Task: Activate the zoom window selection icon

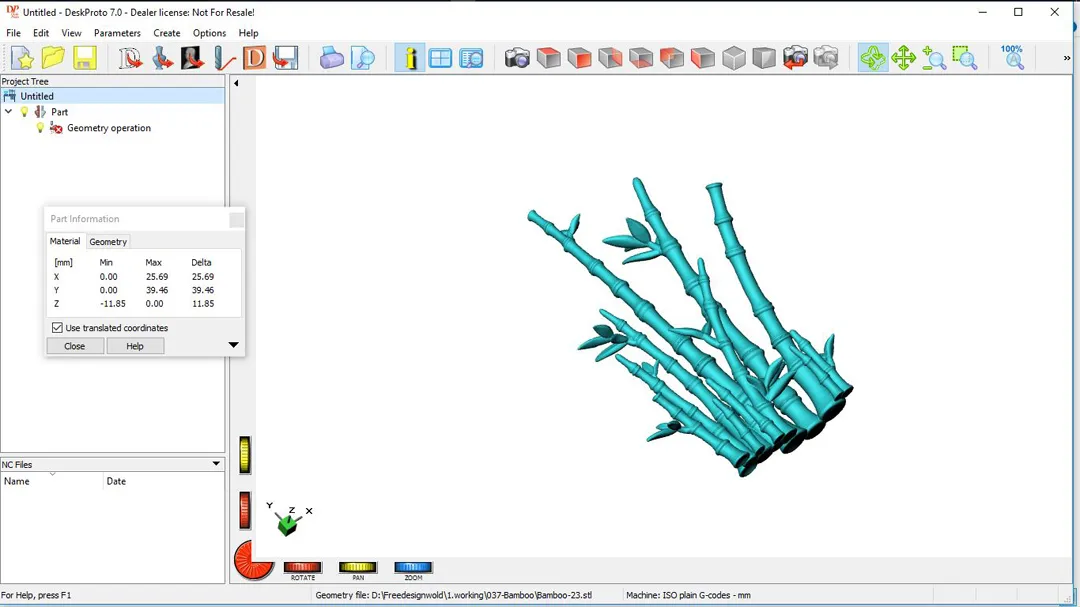Action: pos(965,58)
